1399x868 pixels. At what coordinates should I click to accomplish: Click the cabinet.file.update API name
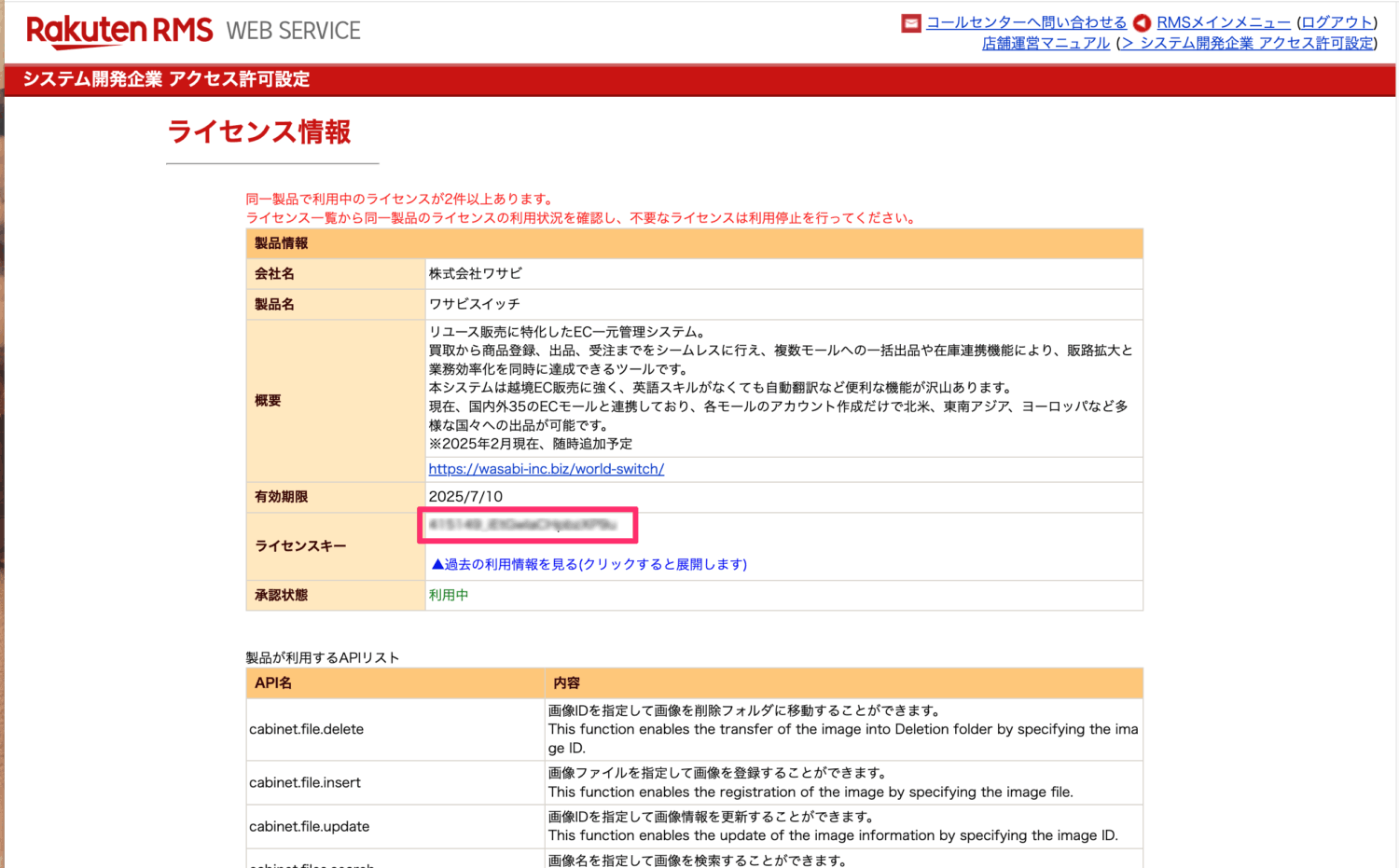[x=310, y=826]
